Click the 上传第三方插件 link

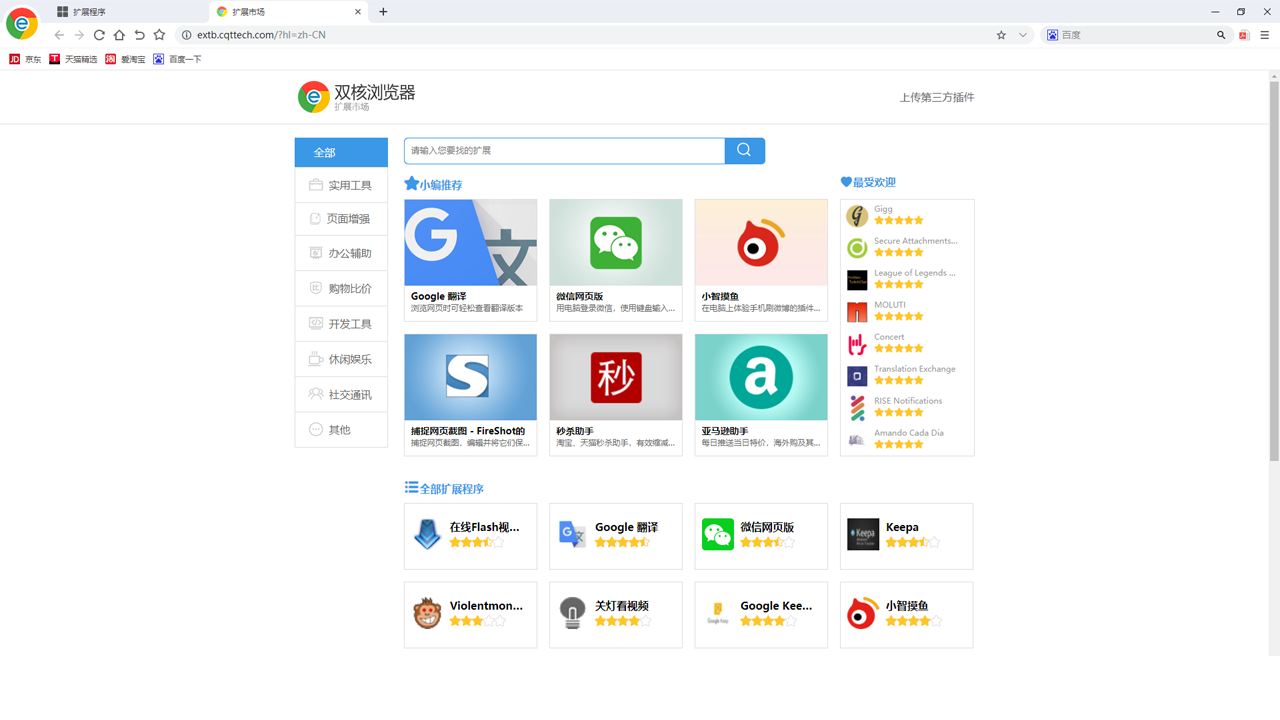937,96
